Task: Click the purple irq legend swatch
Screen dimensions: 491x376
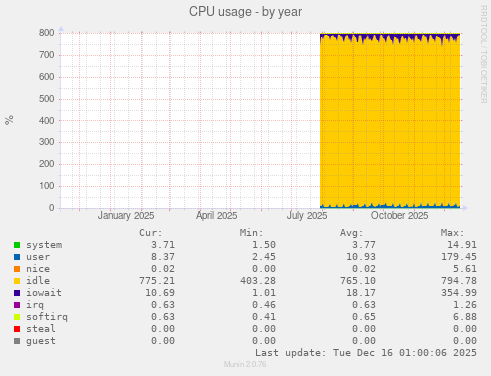Action: (17, 305)
